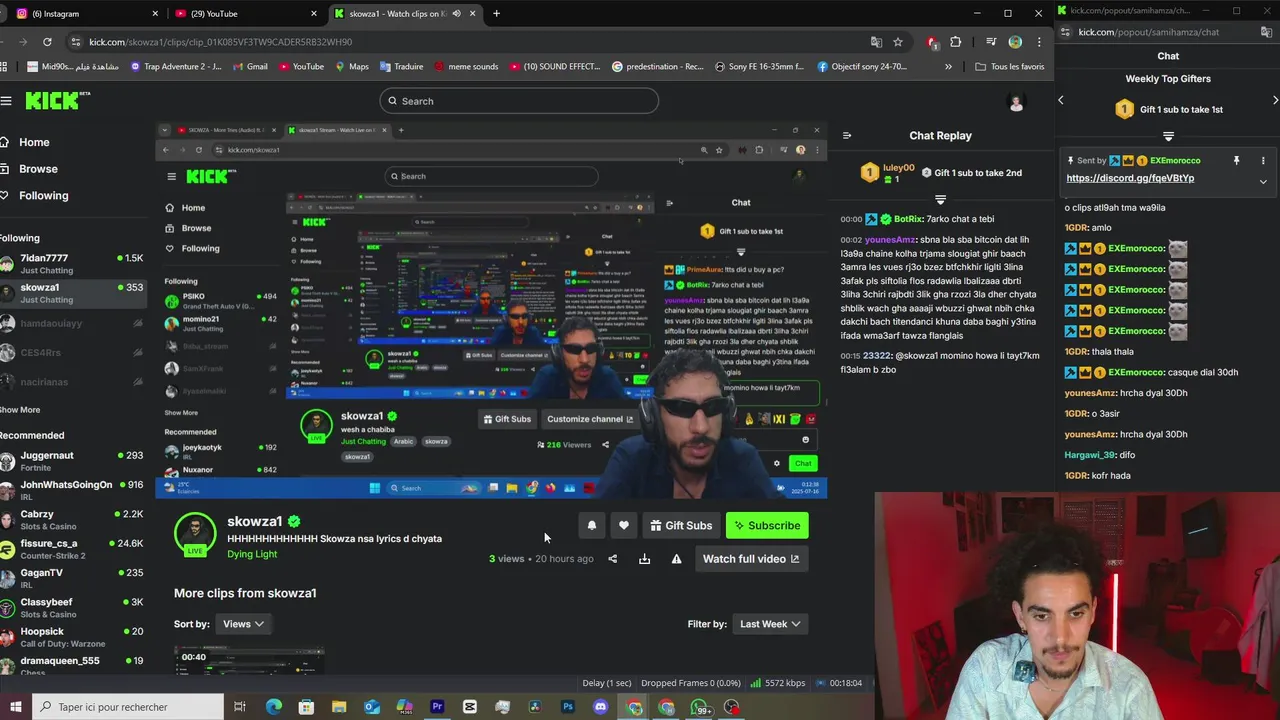Mute the skowza1 tab audio icon
Viewport: 1280px width, 720px height.
(457, 14)
